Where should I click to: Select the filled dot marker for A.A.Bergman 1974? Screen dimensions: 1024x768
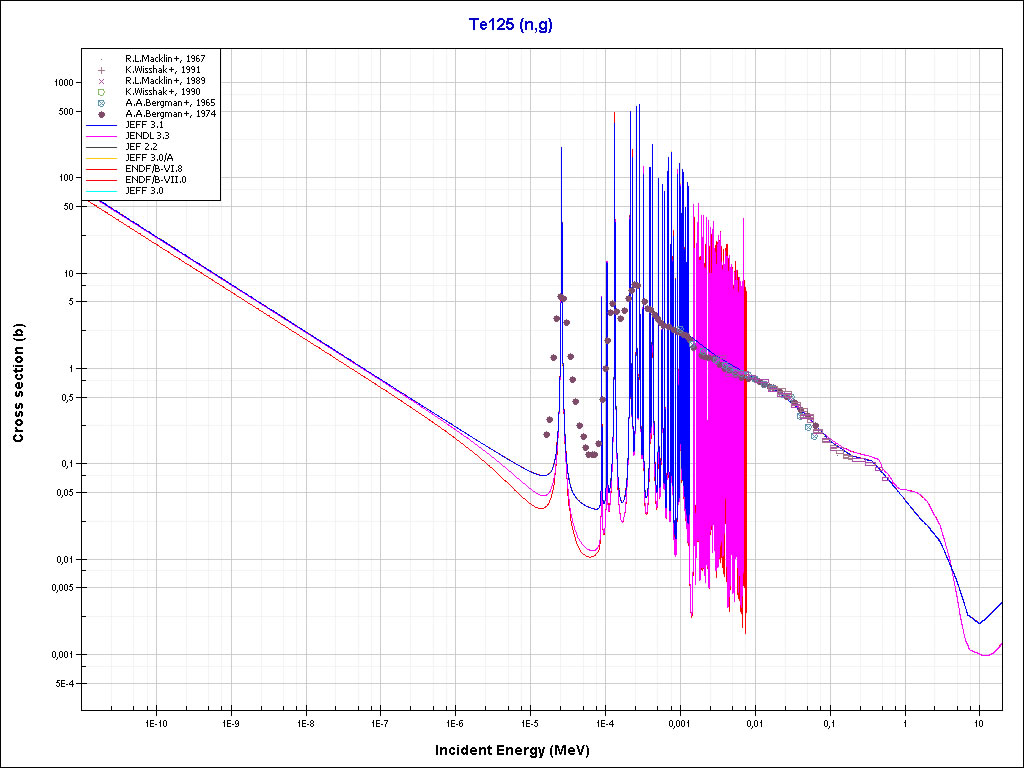(101, 114)
